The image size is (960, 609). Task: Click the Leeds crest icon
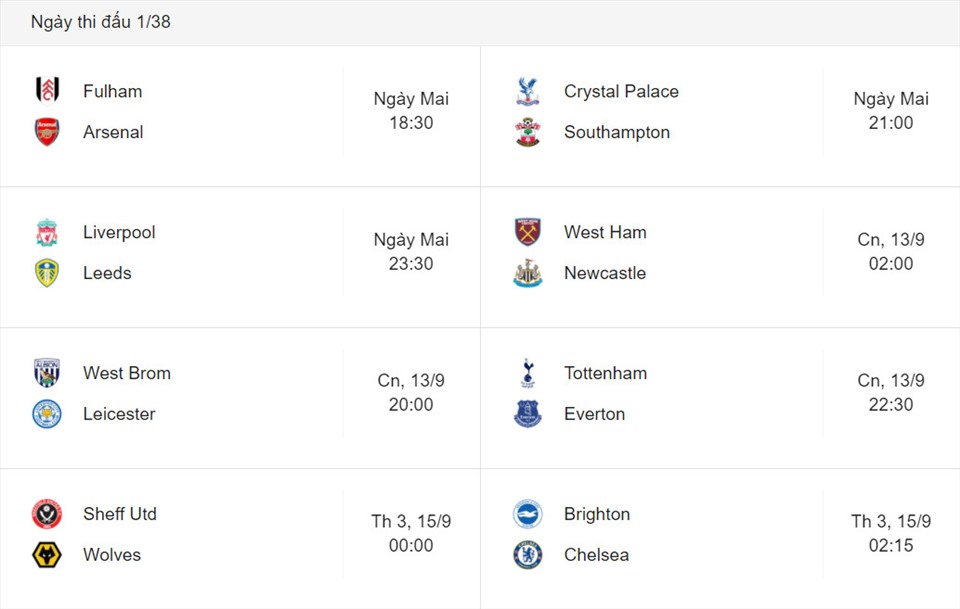(47, 273)
